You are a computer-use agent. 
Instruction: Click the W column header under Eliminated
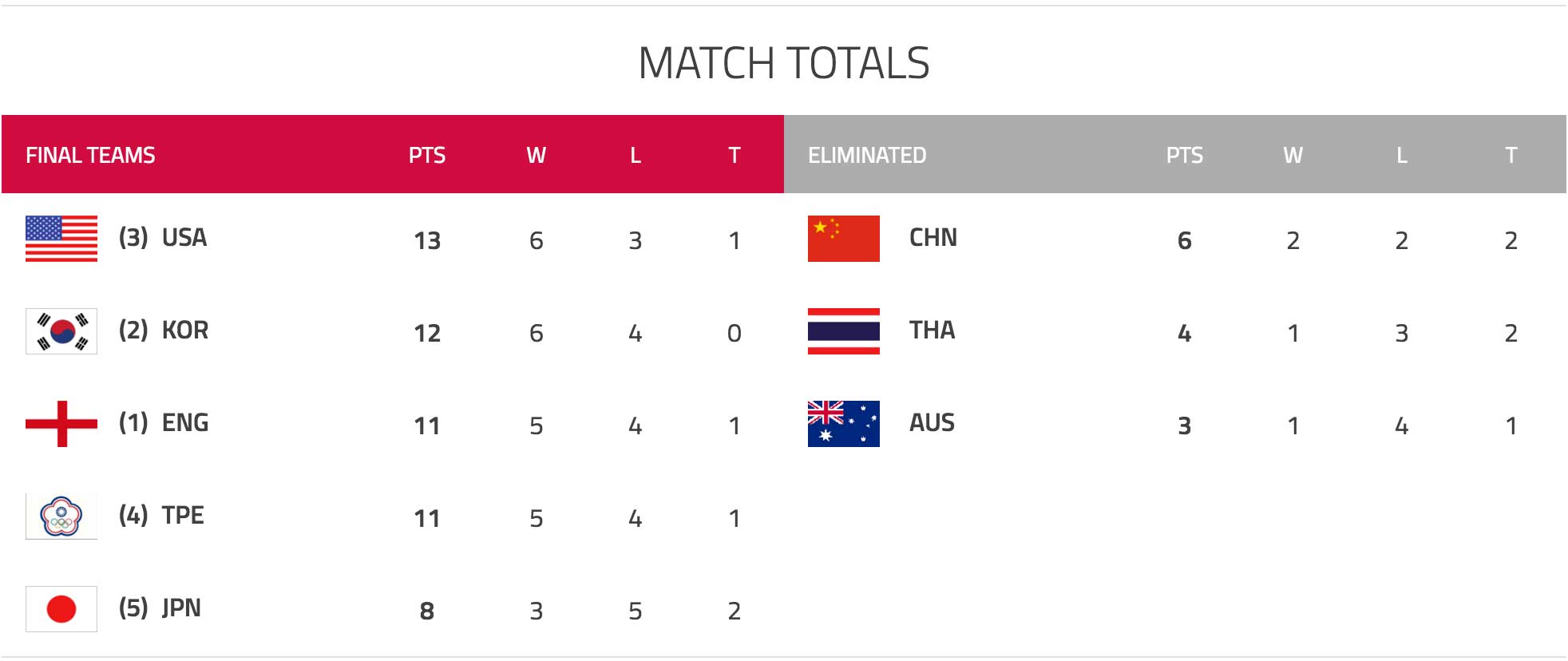pyautogui.click(x=1293, y=155)
